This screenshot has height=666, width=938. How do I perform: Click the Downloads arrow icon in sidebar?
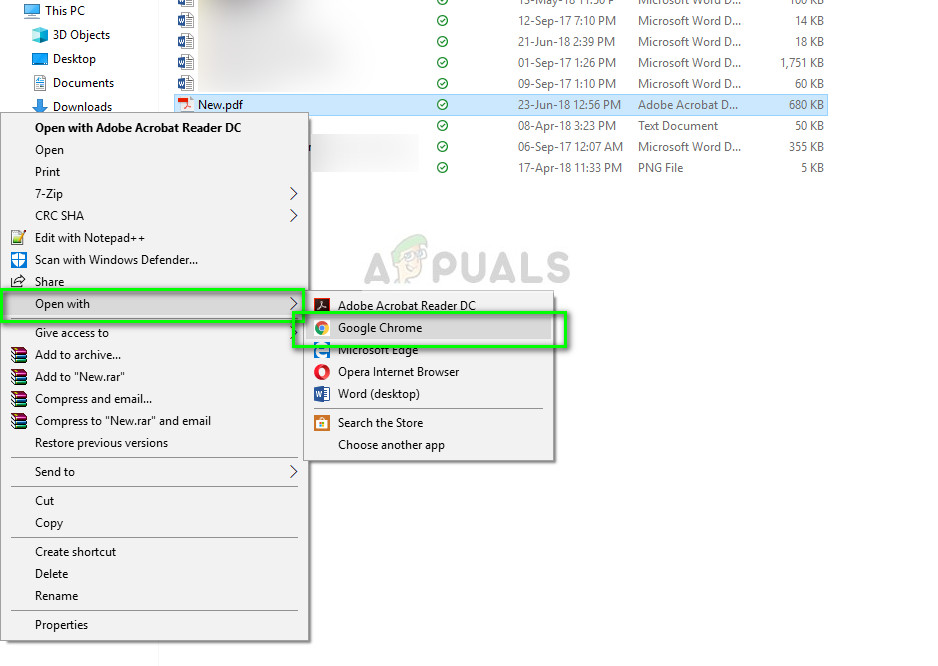[40, 107]
